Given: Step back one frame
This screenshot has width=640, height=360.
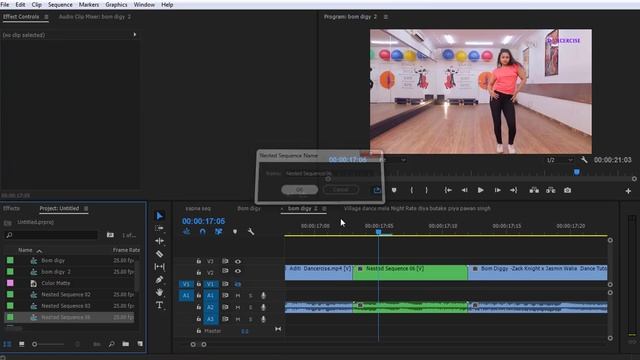Looking at the screenshot, I should pyautogui.click(x=464, y=190).
